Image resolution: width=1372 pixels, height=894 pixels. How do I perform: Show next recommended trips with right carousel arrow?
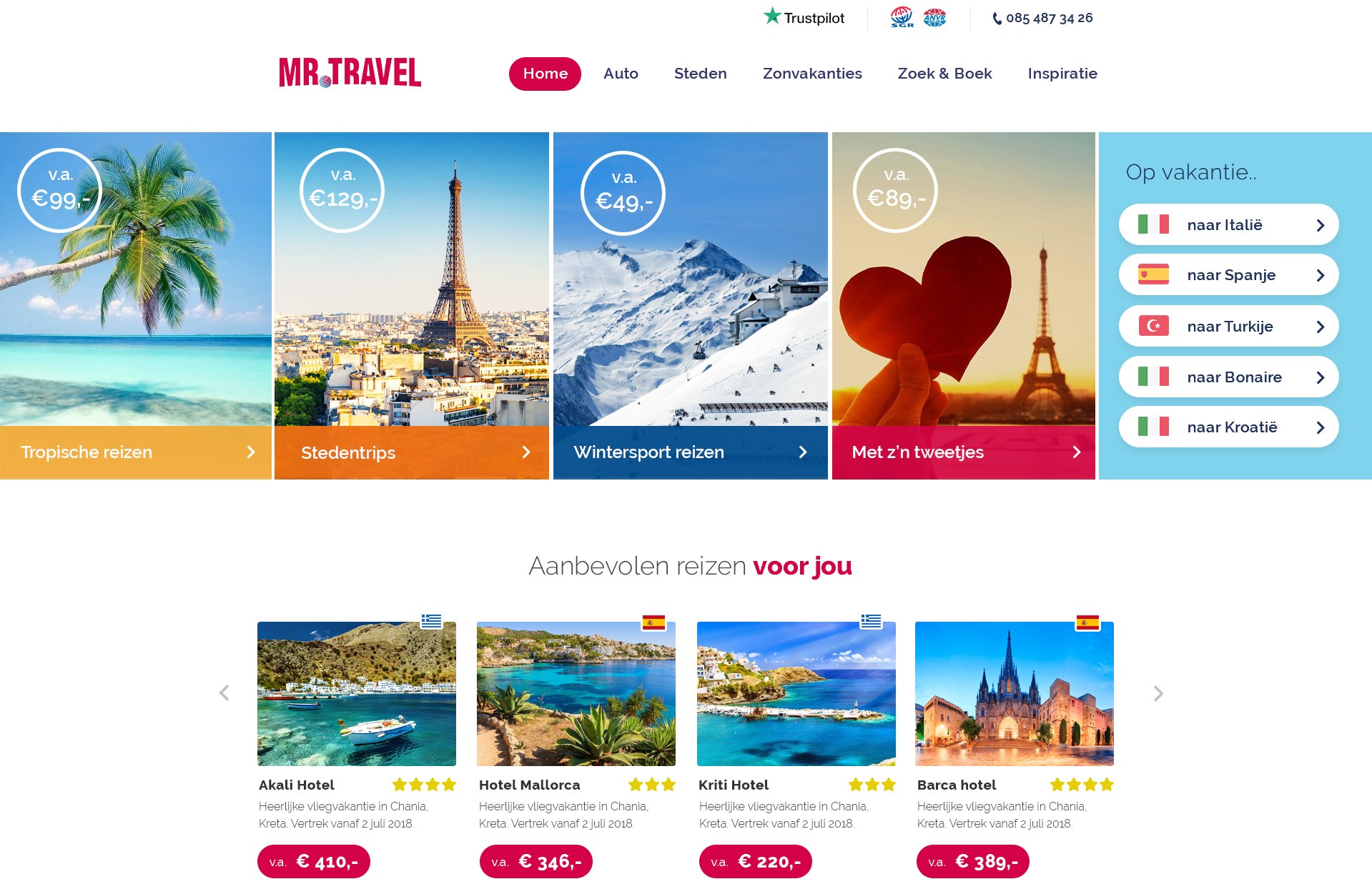coord(1158,693)
